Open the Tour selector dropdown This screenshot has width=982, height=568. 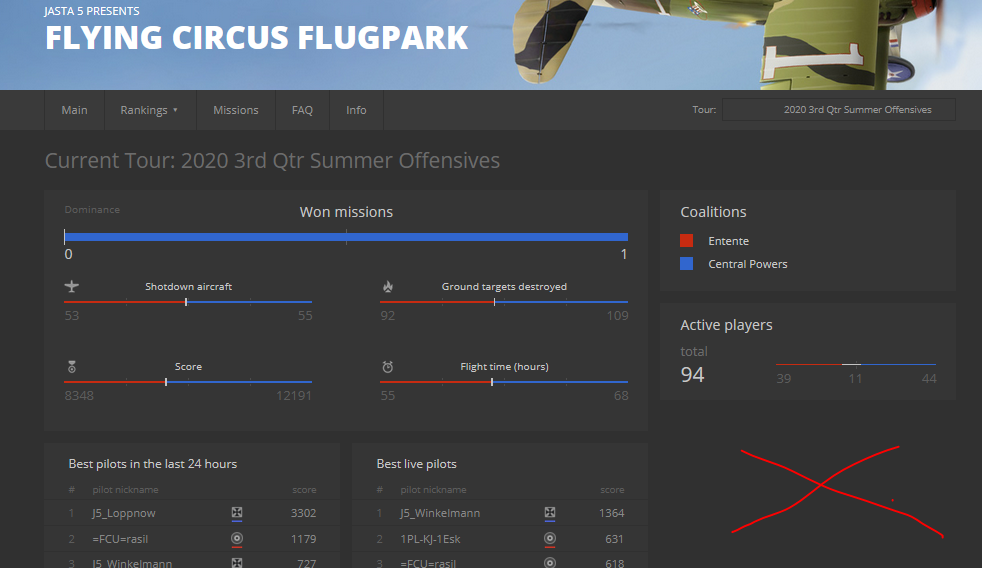839,110
